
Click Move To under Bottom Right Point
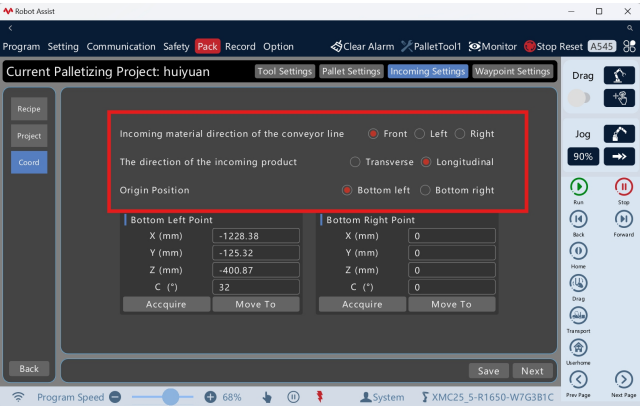click(x=452, y=304)
